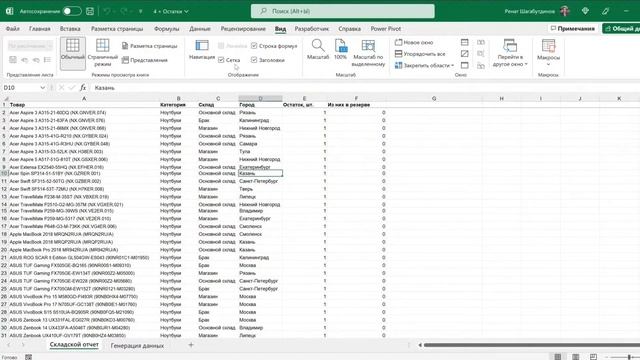Click the Поиск search box
This screenshot has height=360, width=640.
pos(342,11)
